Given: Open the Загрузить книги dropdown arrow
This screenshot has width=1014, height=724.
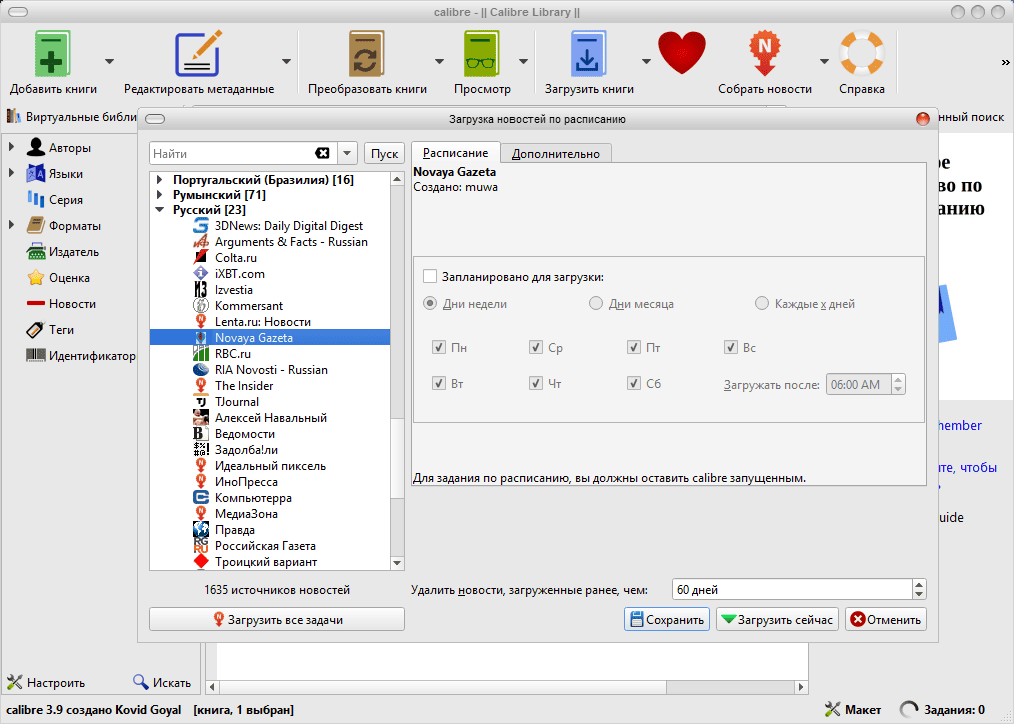Looking at the screenshot, I should [645, 61].
